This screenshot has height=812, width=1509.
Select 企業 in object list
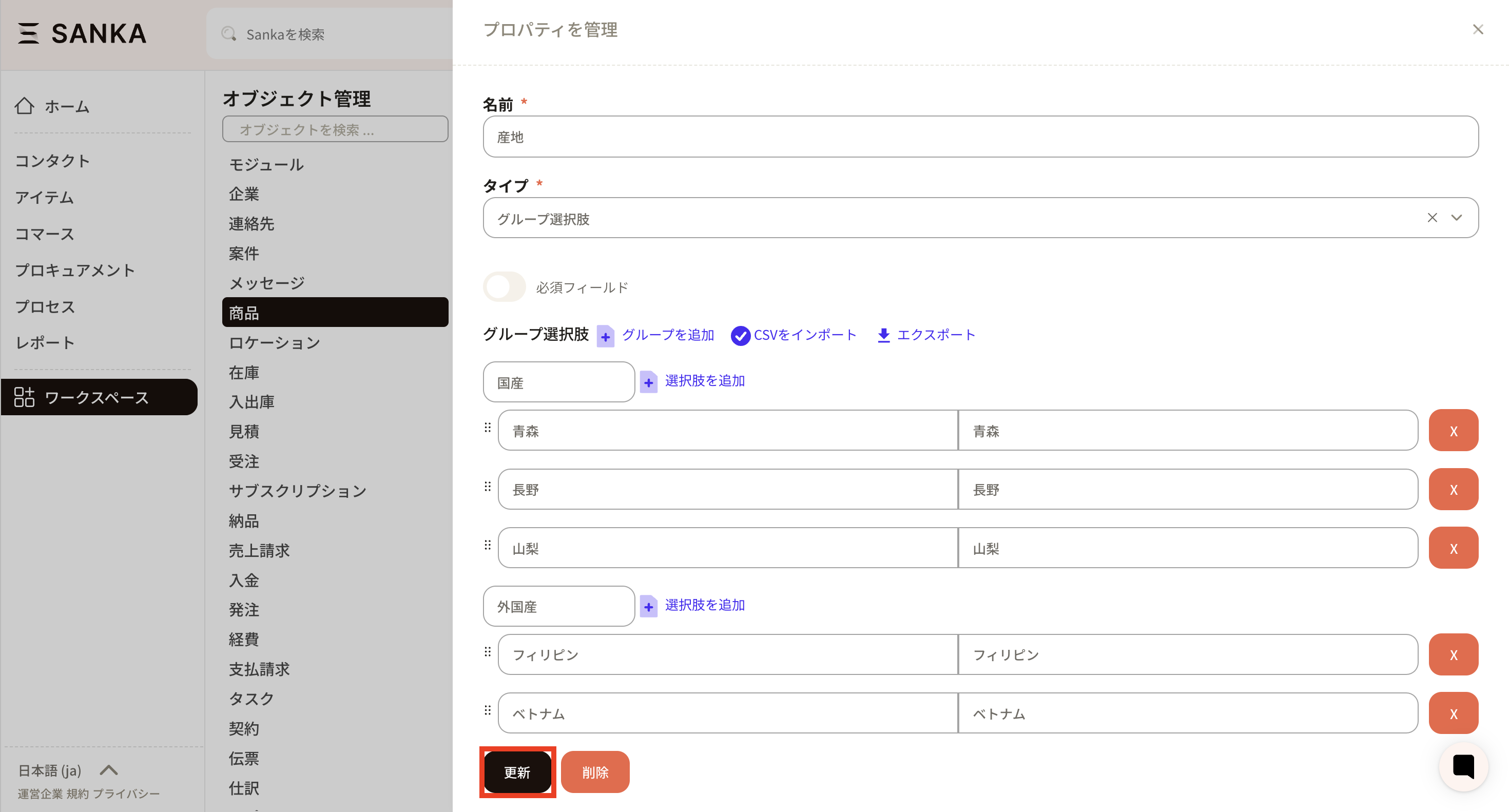[244, 194]
